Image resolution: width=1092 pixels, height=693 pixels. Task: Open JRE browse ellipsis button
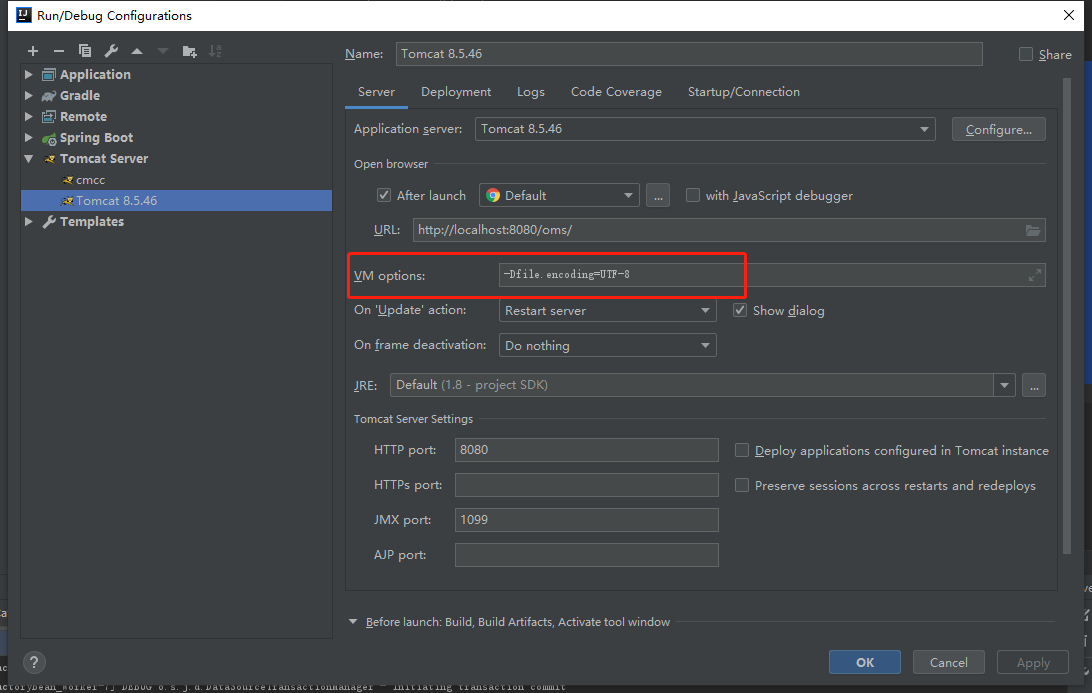pos(1034,385)
